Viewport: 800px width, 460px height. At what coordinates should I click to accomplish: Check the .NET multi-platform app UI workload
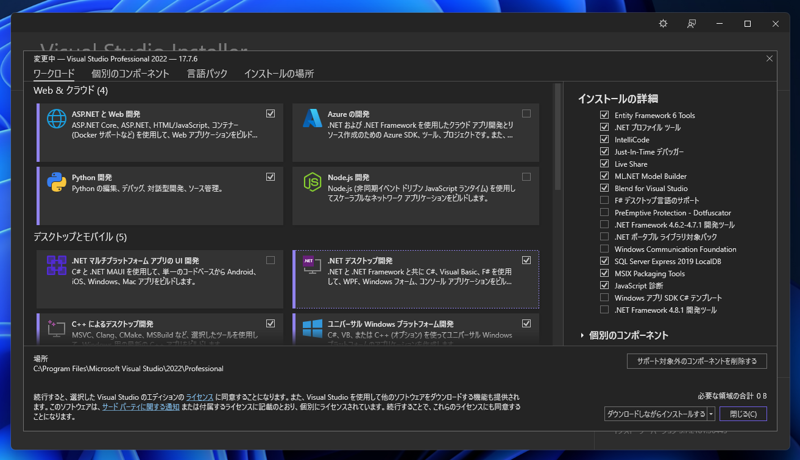(x=270, y=260)
